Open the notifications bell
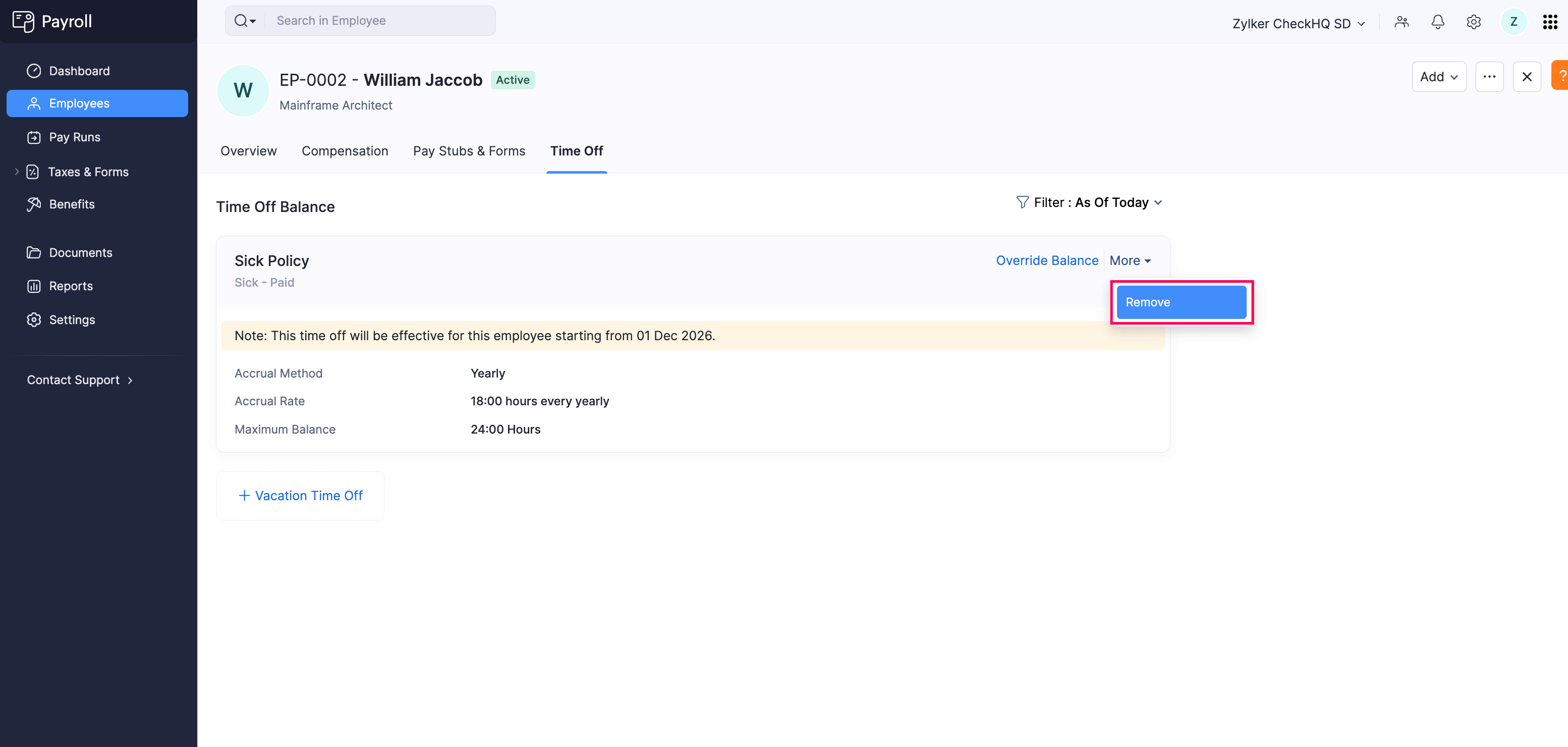The image size is (1568, 747). 1438,23
